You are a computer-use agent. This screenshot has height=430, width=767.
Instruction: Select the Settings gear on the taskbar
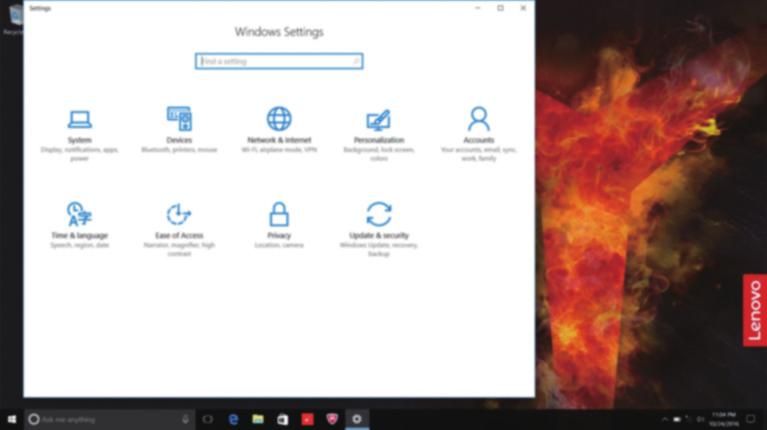[x=357, y=419]
